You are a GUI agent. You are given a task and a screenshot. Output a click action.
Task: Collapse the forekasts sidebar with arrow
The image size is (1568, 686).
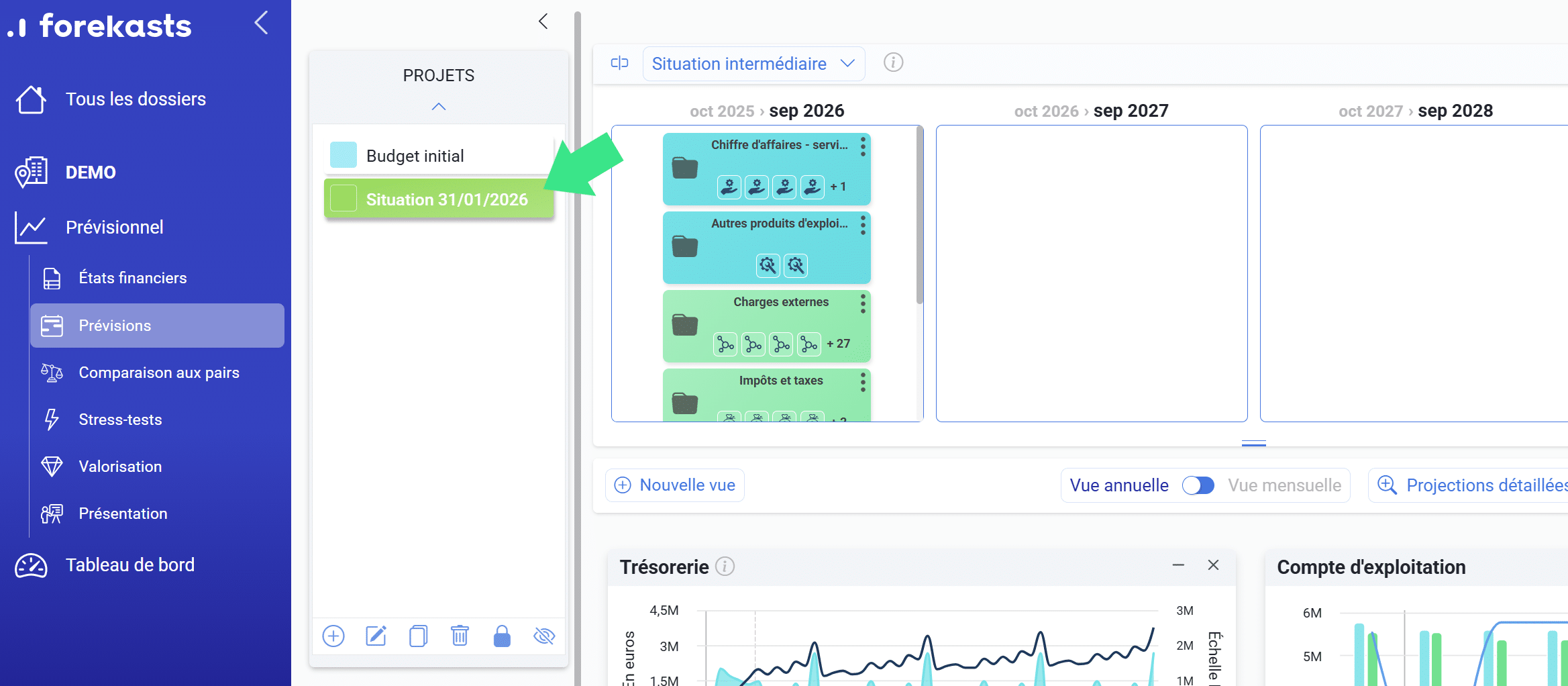[x=262, y=23]
